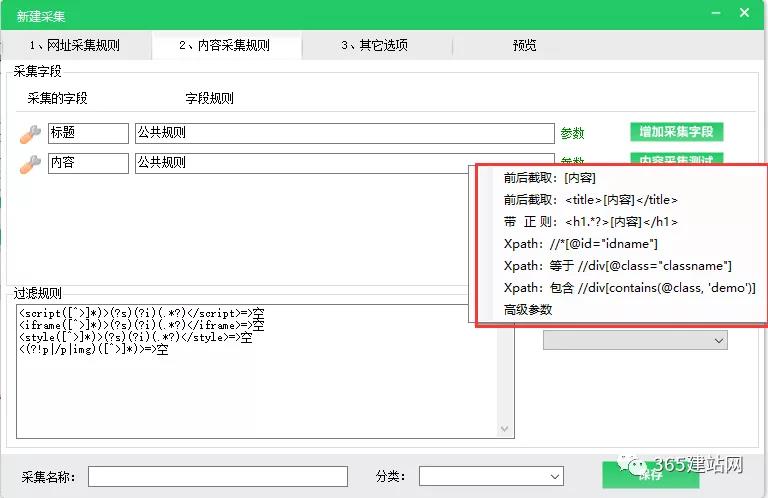Open 高级参数 menu entry
The image size is (768, 498).
pyautogui.click(x=528, y=310)
